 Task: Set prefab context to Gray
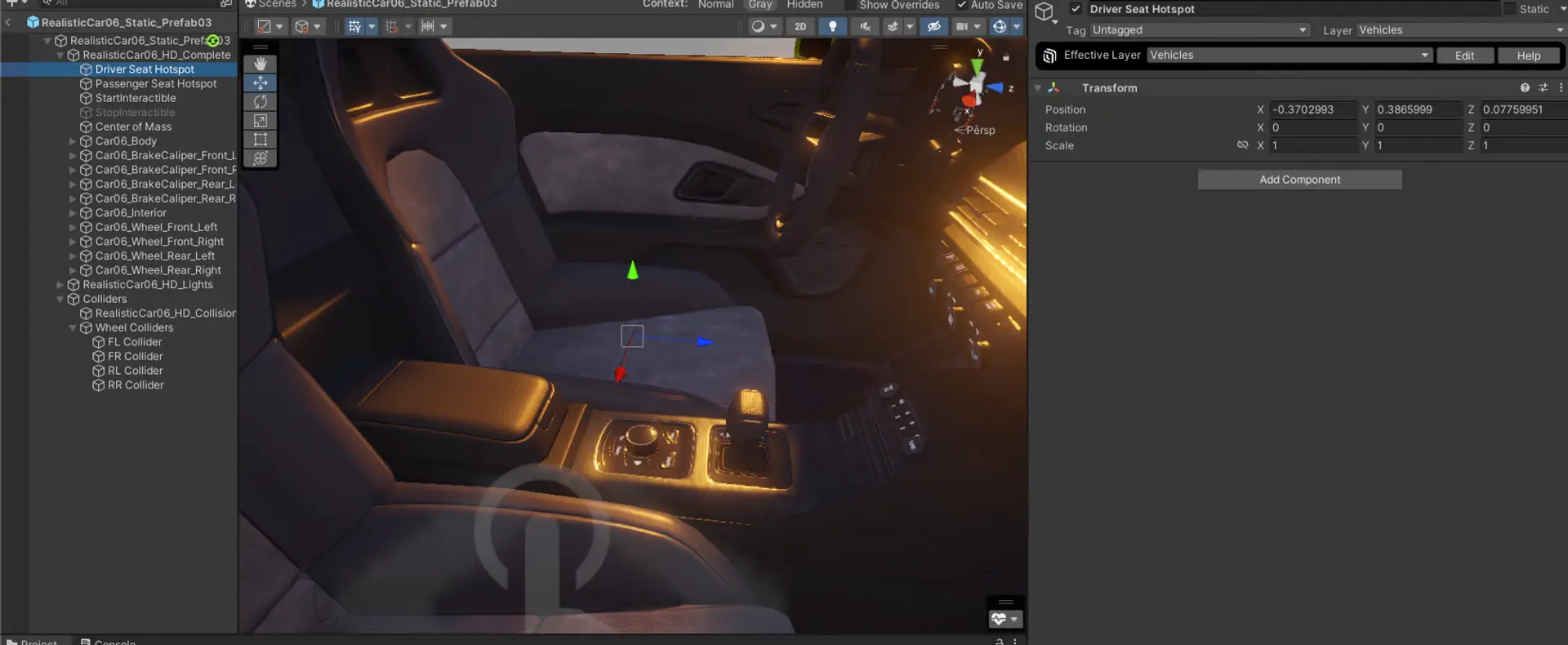760,5
